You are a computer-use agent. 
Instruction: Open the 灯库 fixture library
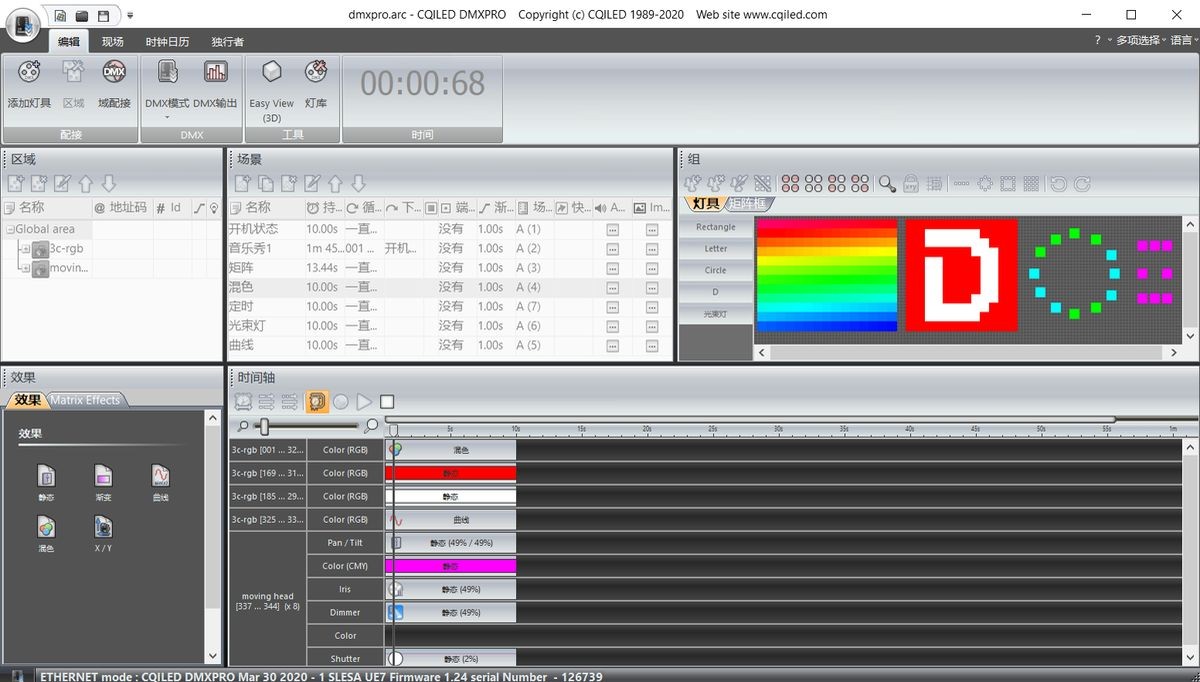click(316, 74)
